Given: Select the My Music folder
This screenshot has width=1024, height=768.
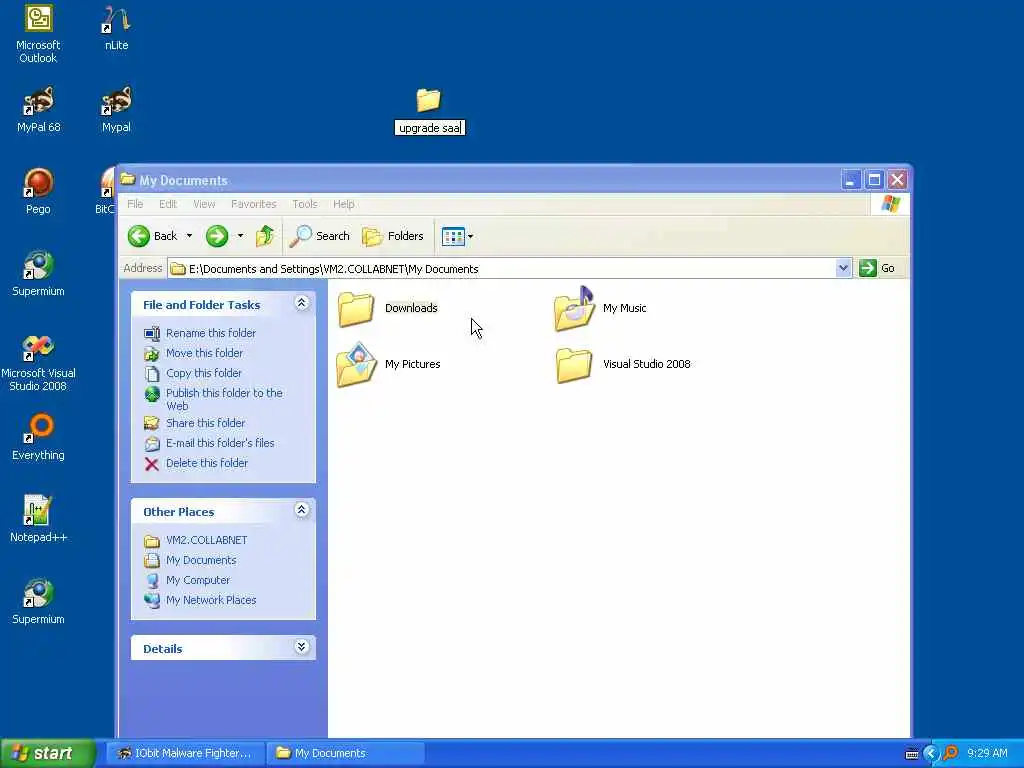Looking at the screenshot, I should 600,308.
